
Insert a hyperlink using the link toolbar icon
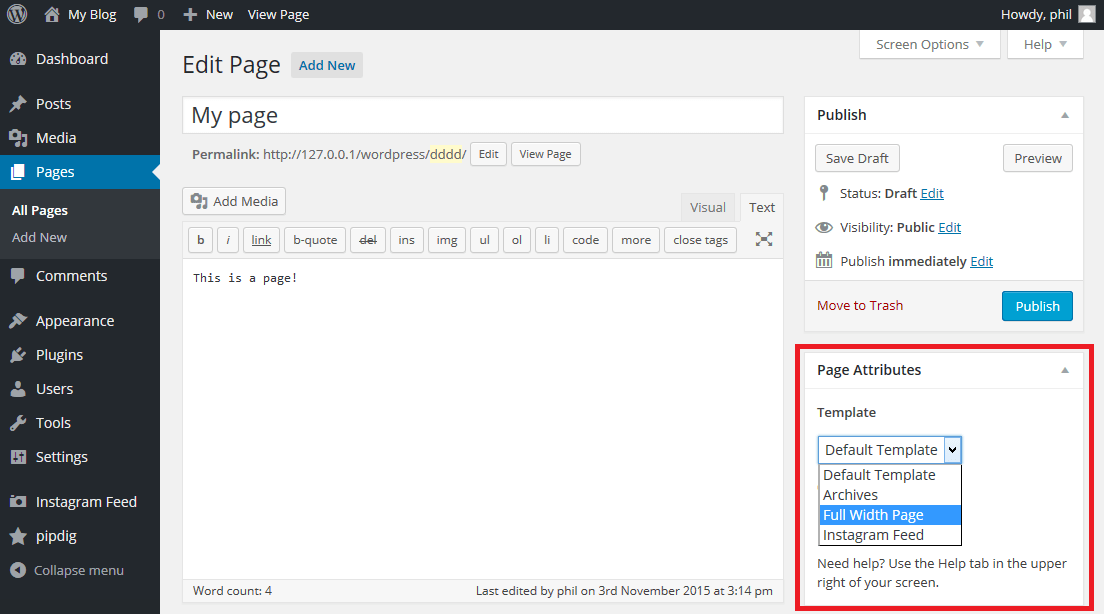261,239
